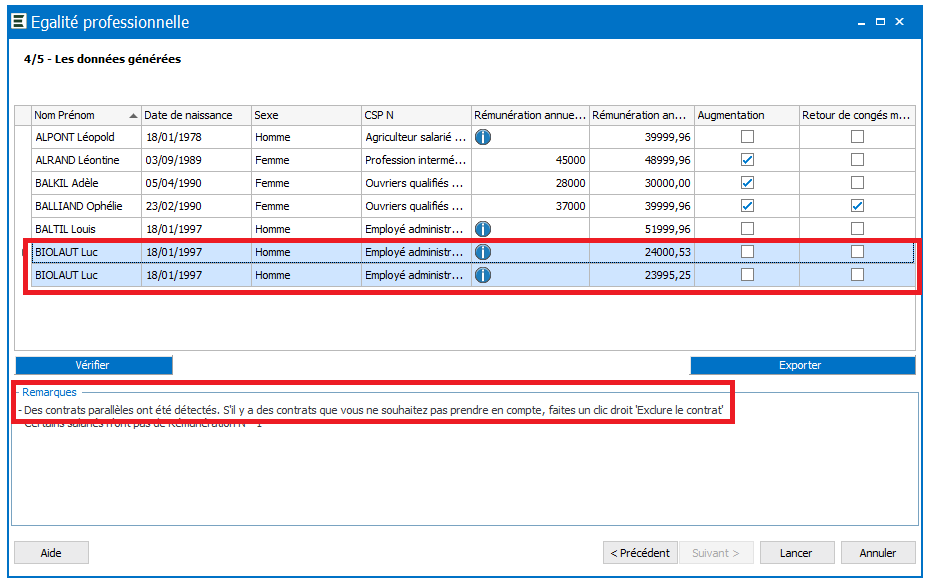Viewport: 933px width, 587px height.
Task: Click the 03/09/1989 birth date cell
Action: pos(196,160)
